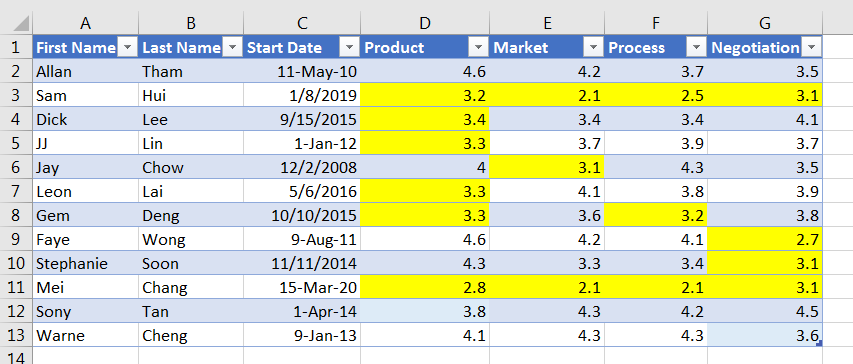Select Sam Hui's highlighted Process score 2.5

coord(656,95)
